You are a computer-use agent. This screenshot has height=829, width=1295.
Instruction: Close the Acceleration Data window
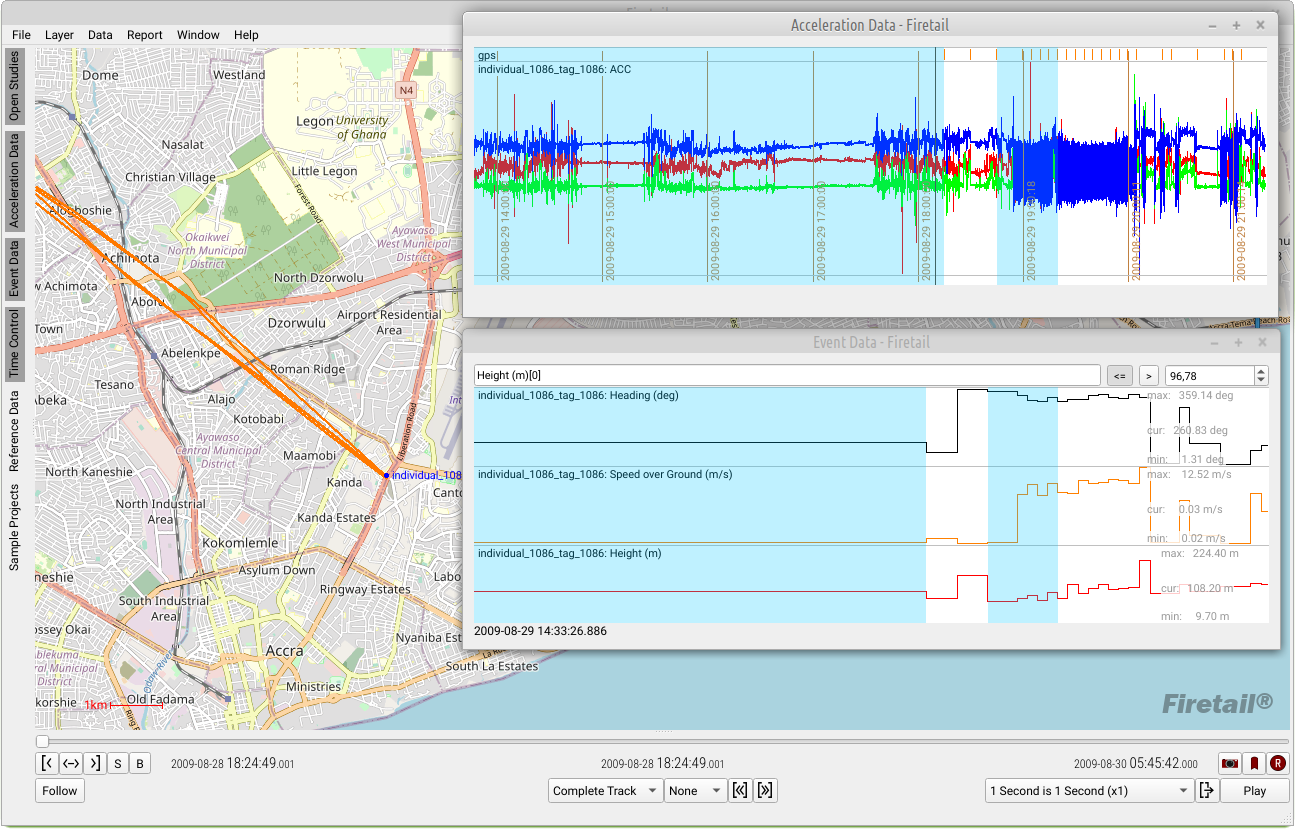[1260, 25]
